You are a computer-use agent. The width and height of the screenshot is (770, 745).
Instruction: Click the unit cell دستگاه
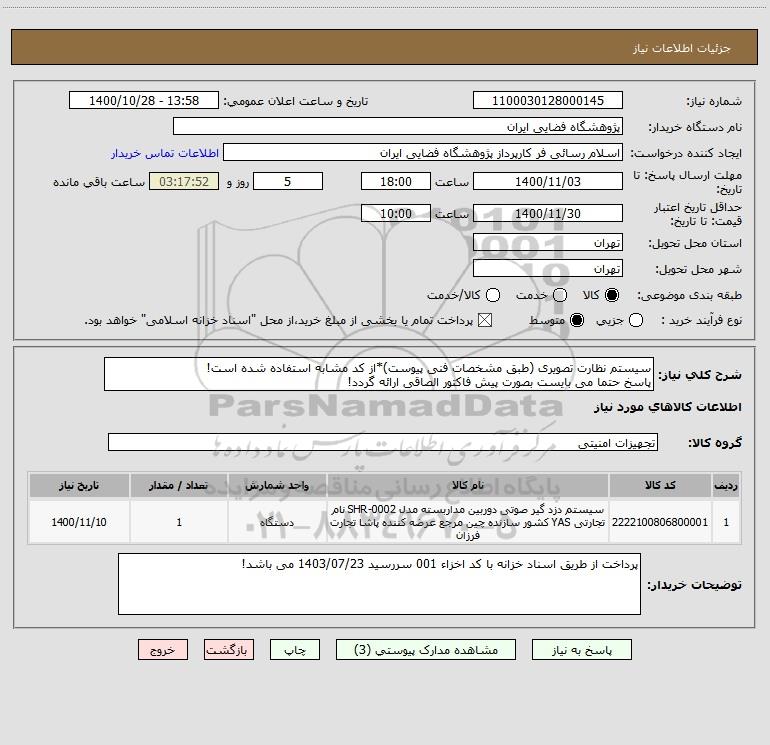click(x=277, y=522)
